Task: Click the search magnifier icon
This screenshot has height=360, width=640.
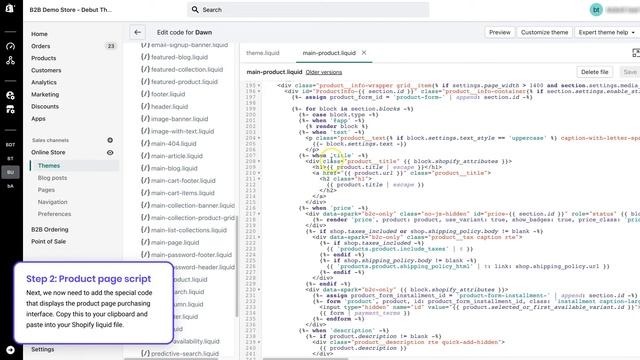Action: (195, 9)
